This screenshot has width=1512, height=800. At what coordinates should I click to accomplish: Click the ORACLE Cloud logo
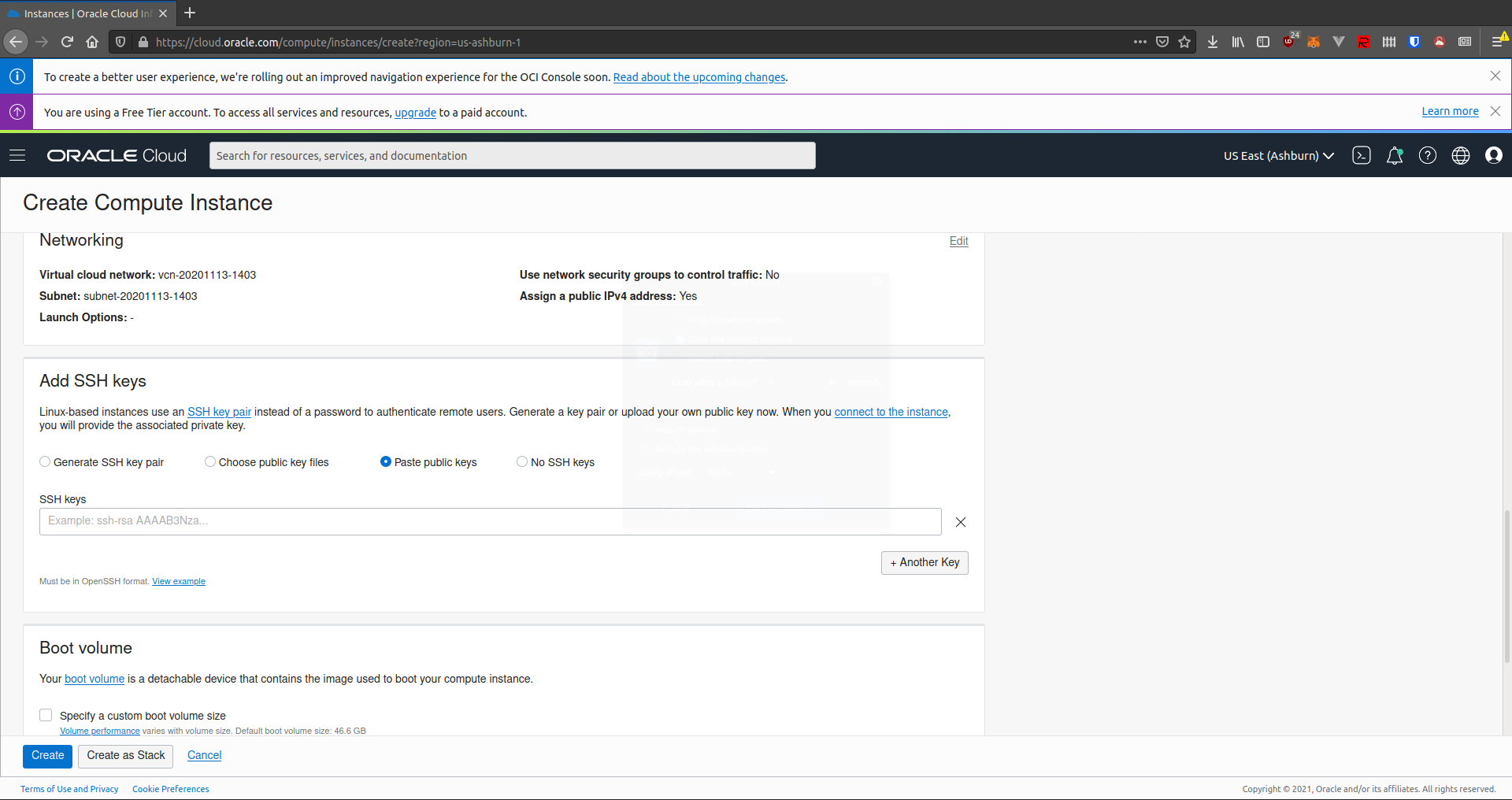[117, 156]
